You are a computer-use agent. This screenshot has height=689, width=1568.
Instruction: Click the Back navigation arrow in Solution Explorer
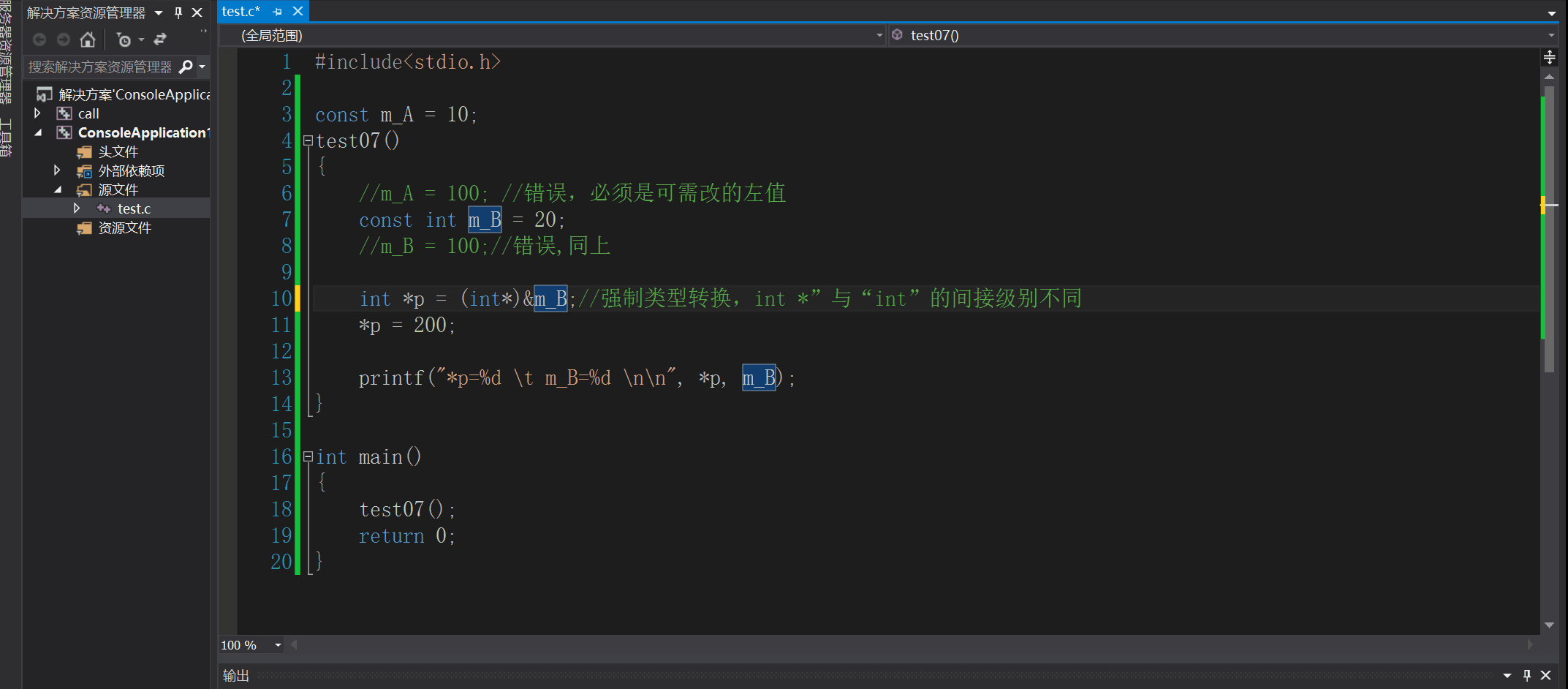coord(39,39)
